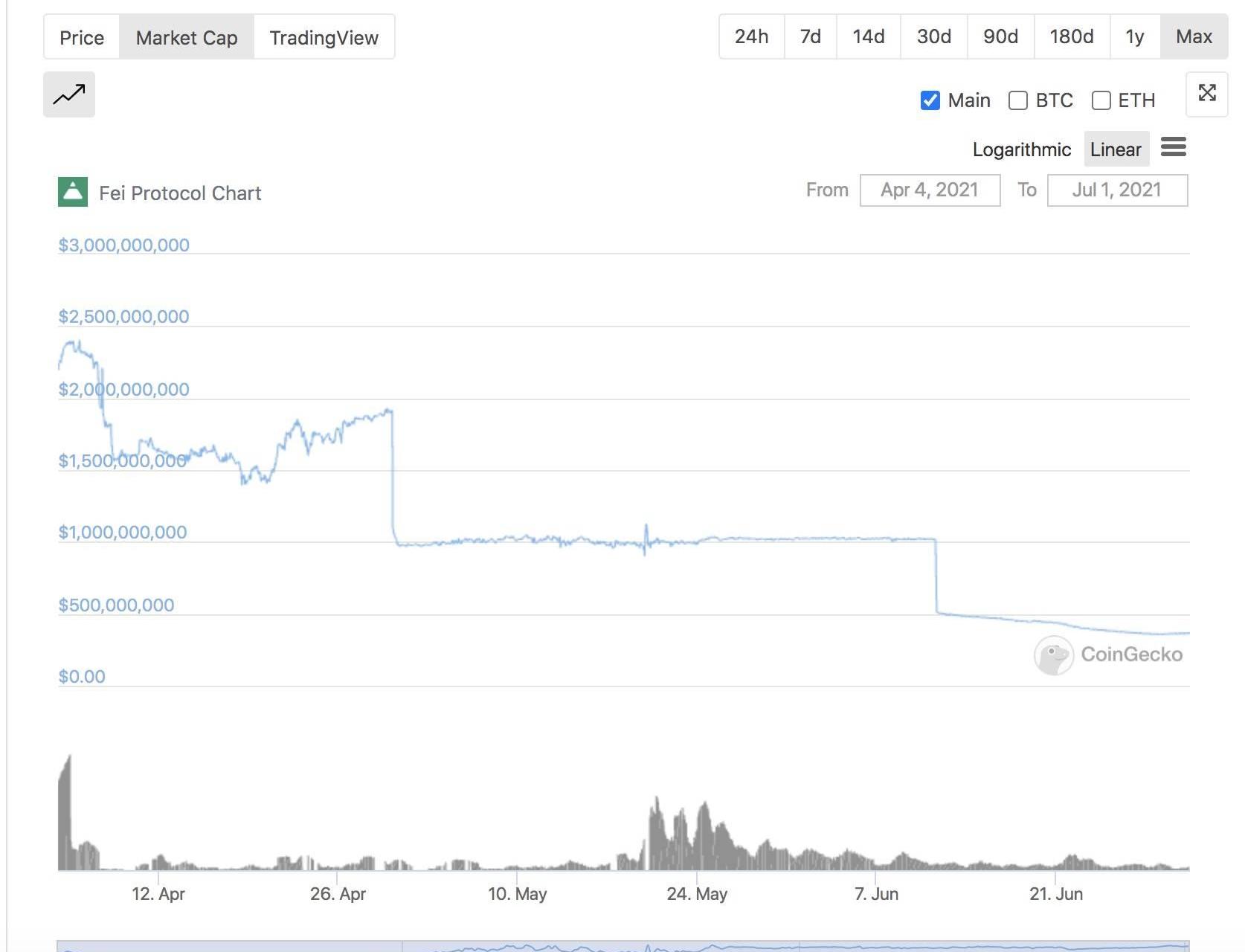Switch chart scale to Logarithmic

click(x=1022, y=149)
